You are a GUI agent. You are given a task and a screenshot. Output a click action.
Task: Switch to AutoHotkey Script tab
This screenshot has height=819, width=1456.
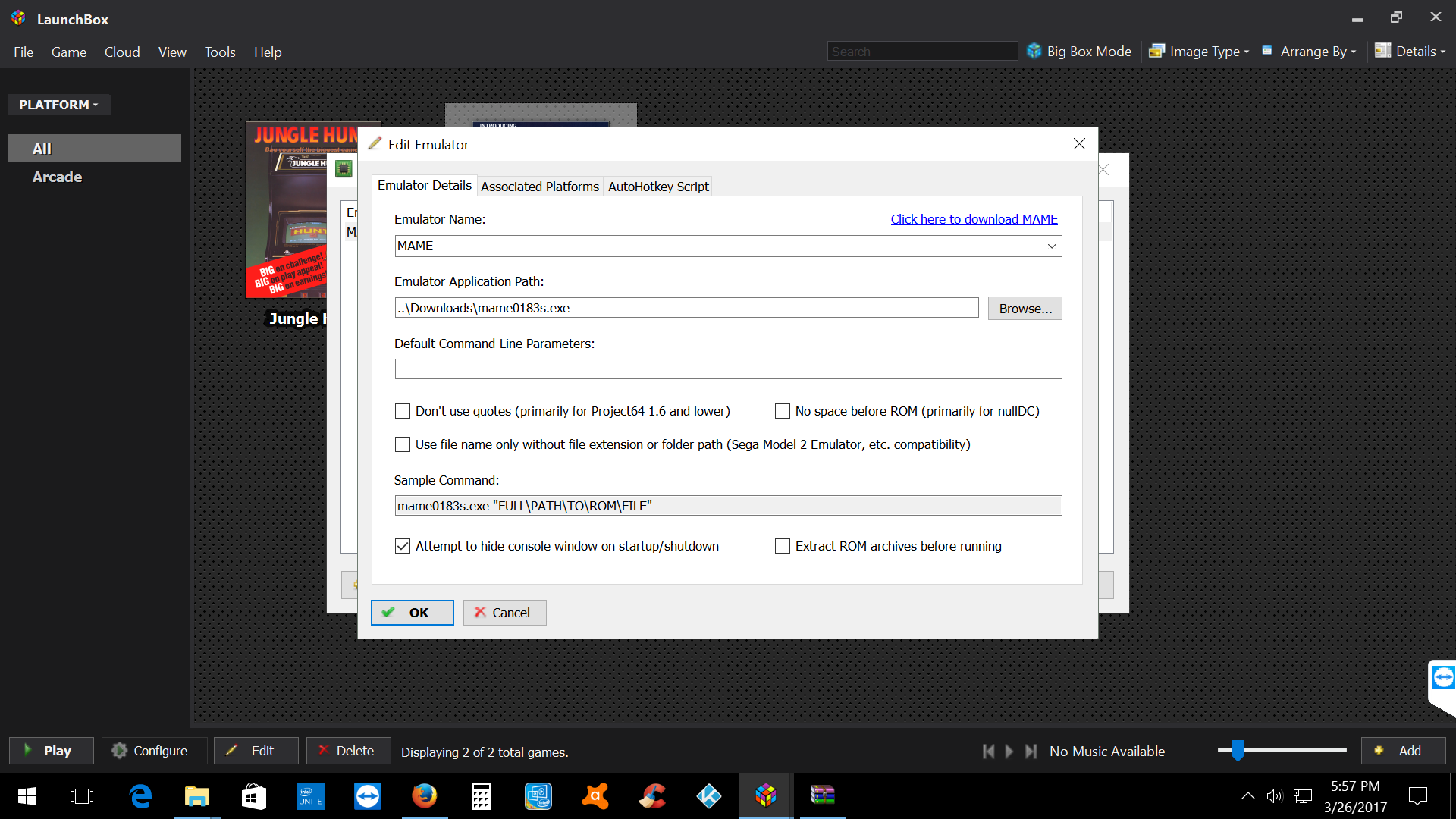coord(658,187)
